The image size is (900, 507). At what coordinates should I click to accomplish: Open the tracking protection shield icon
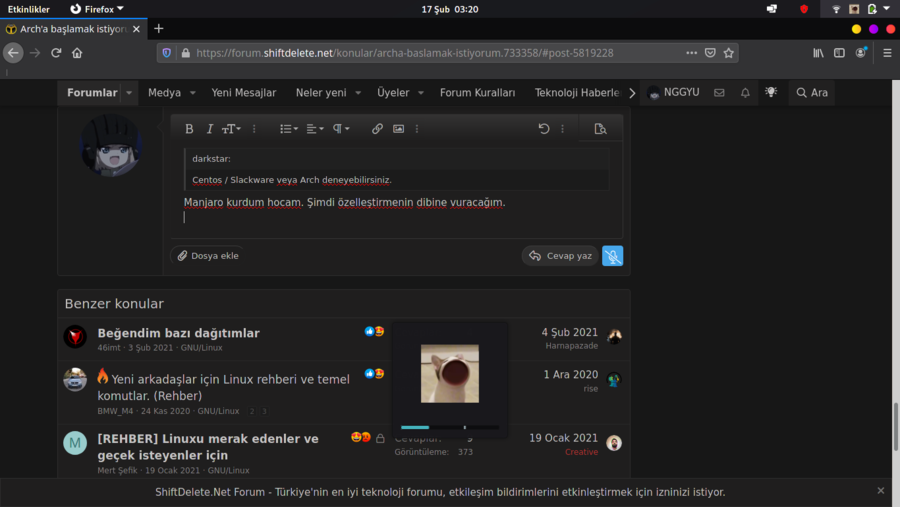(166, 53)
